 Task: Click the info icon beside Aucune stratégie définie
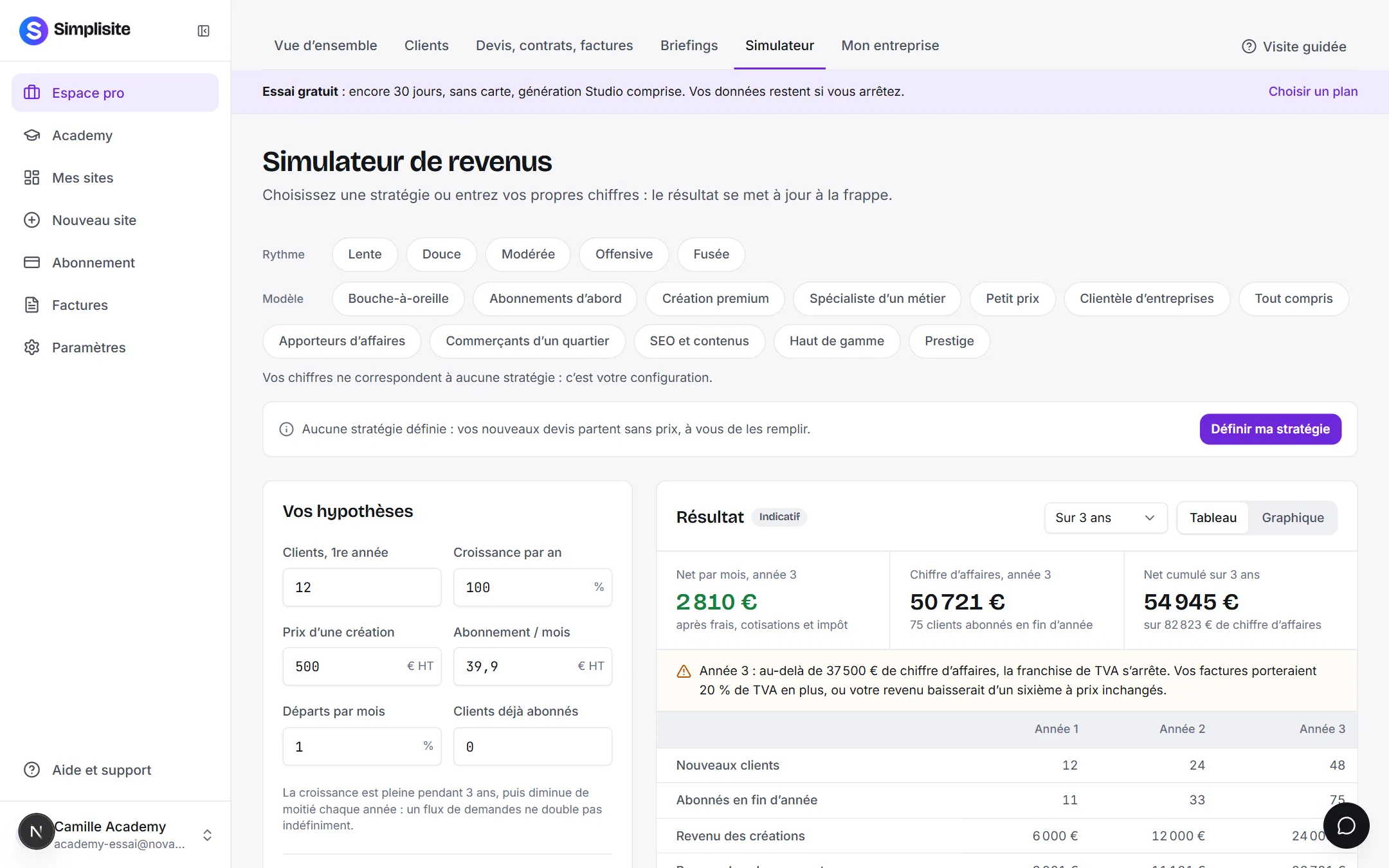pyautogui.click(x=286, y=429)
